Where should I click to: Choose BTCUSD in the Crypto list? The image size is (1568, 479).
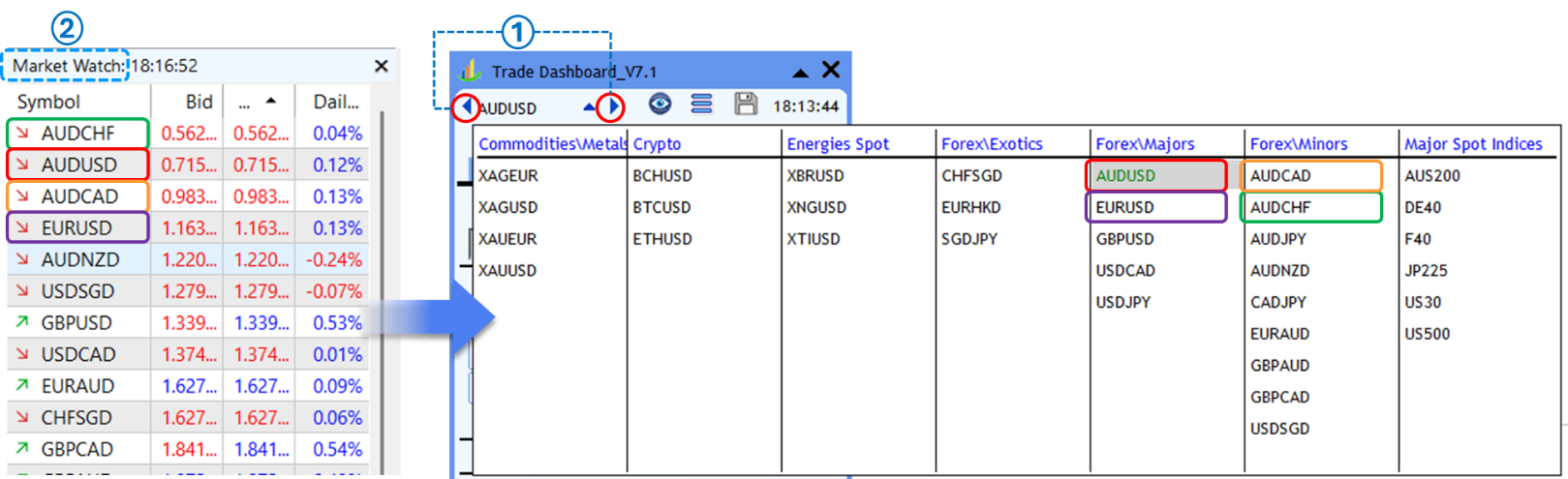click(661, 208)
